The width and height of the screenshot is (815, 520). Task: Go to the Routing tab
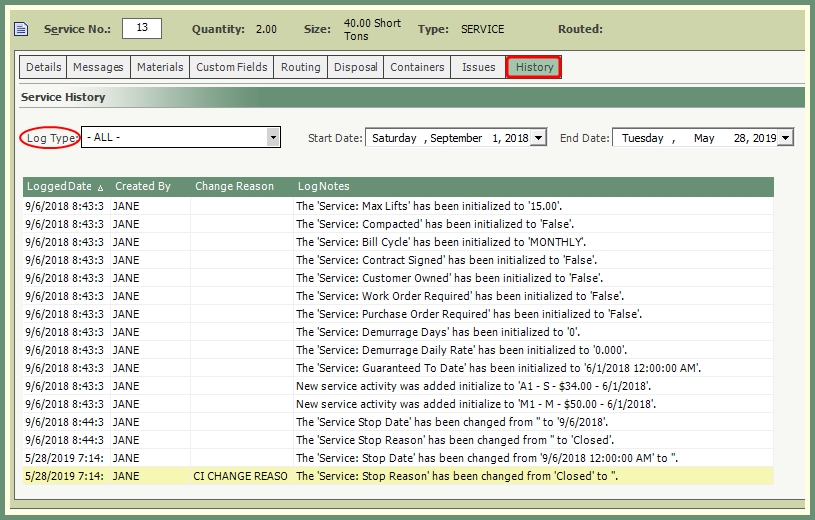300,67
